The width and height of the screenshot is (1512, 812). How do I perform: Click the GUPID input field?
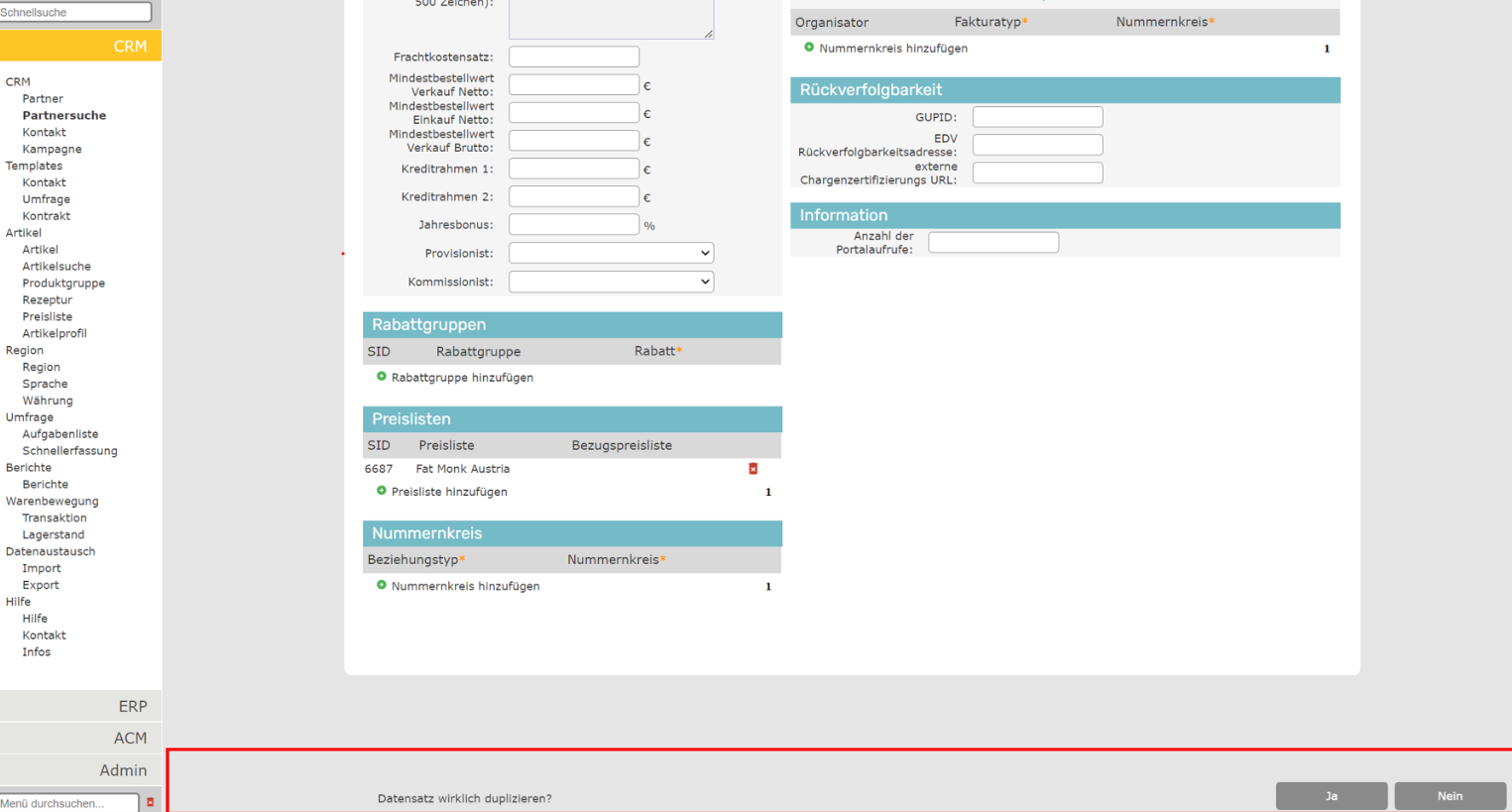[x=1037, y=117]
